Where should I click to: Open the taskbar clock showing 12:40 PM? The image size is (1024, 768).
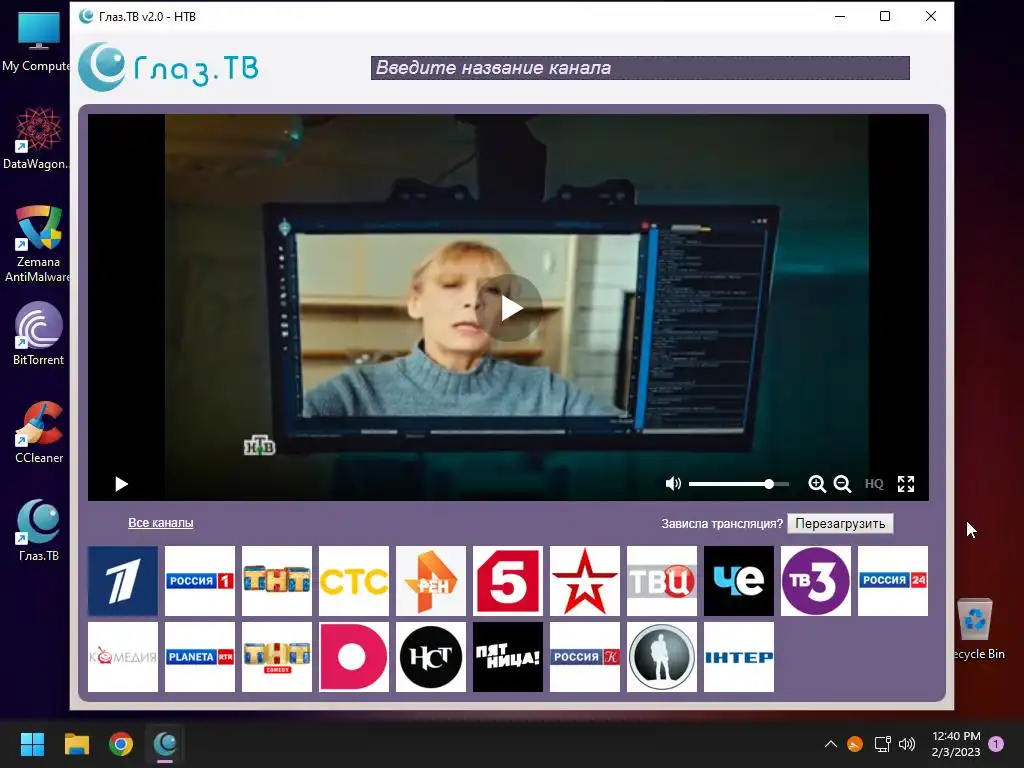(x=956, y=744)
